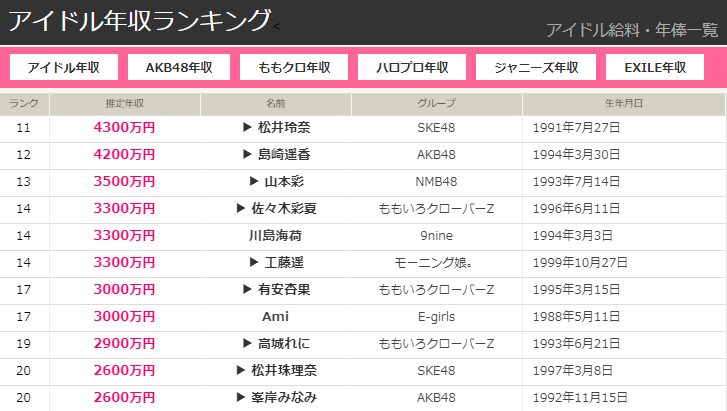The height and width of the screenshot is (411, 727).
Task: Select the name Ami
Action: pyautogui.click(x=275, y=316)
